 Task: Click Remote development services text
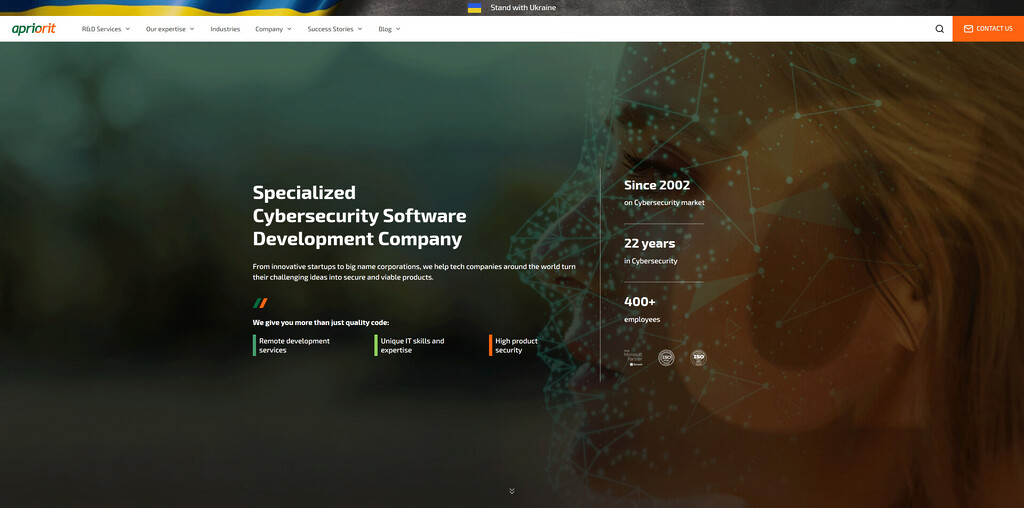point(294,345)
